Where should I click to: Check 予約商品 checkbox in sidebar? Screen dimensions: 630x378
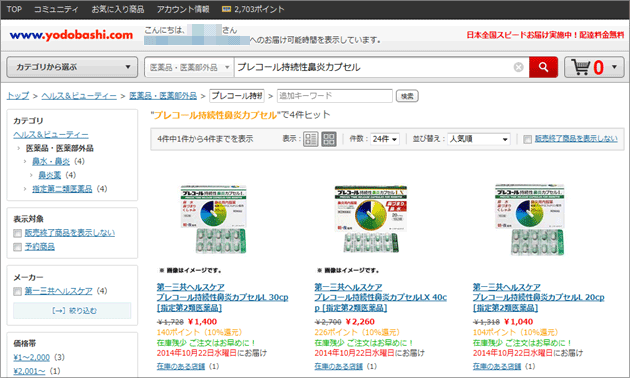coord(17,247)
